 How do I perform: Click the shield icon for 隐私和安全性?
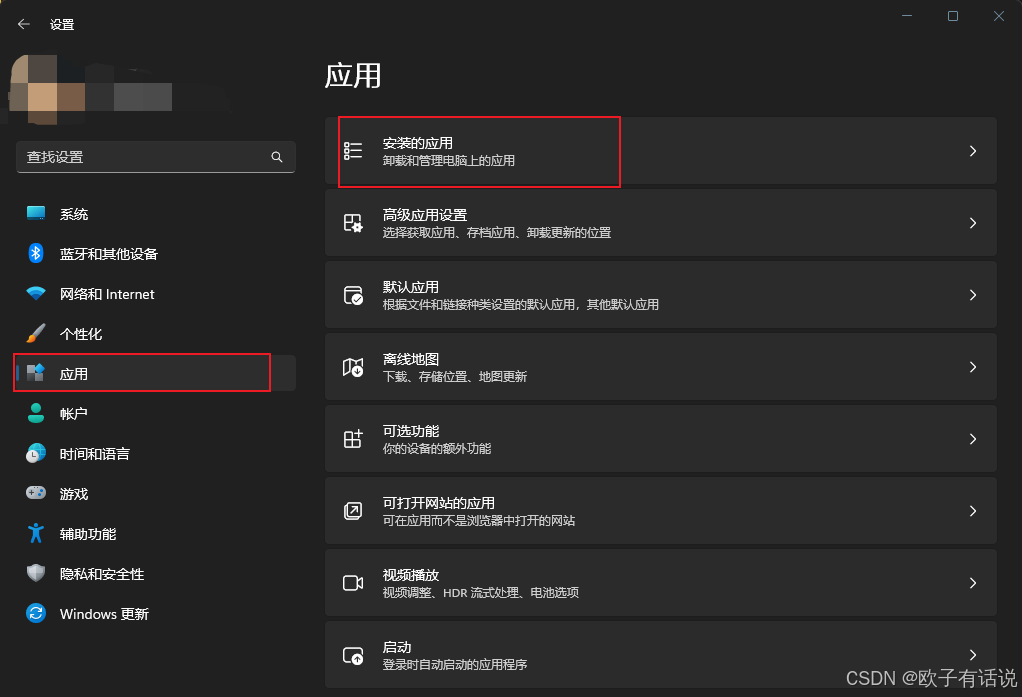[36, 573]
